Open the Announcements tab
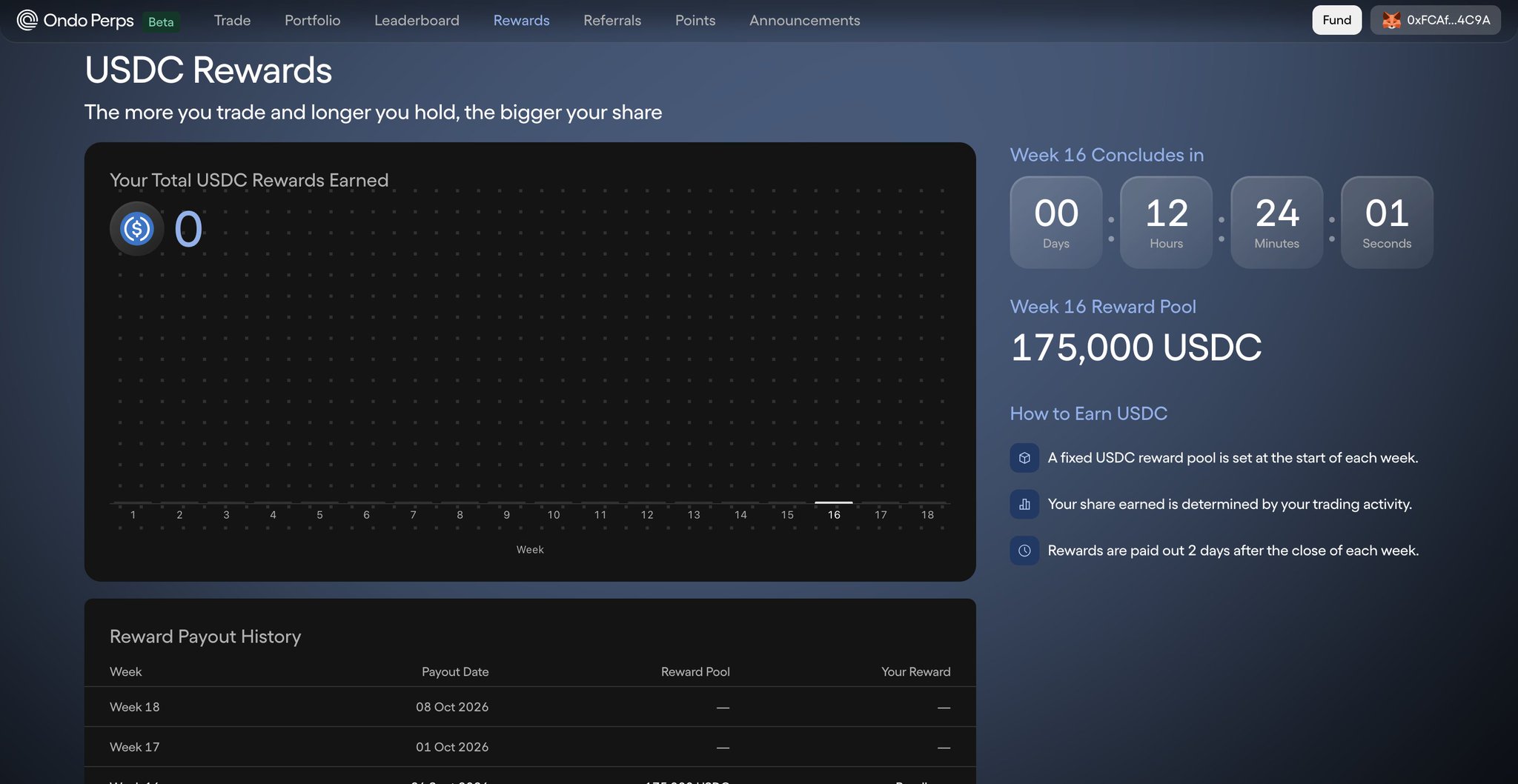The height and width of the screenshot is (784, 1518). (x=805, y=20)
